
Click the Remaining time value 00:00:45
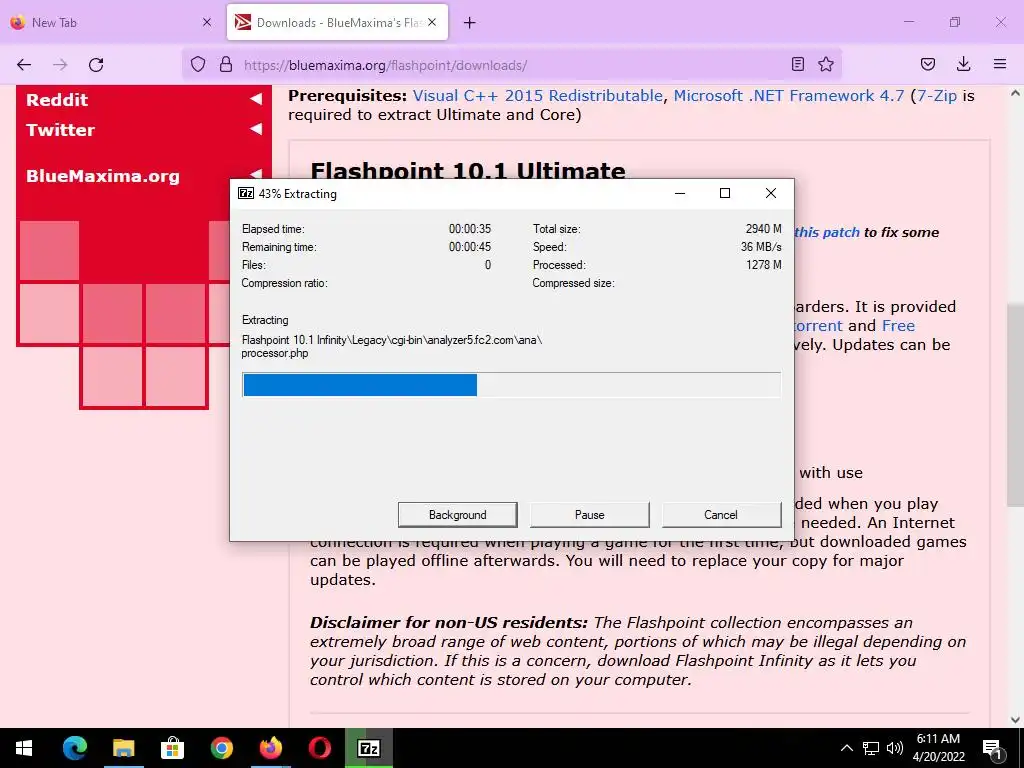pyautogui.click(x=470, y=247)
